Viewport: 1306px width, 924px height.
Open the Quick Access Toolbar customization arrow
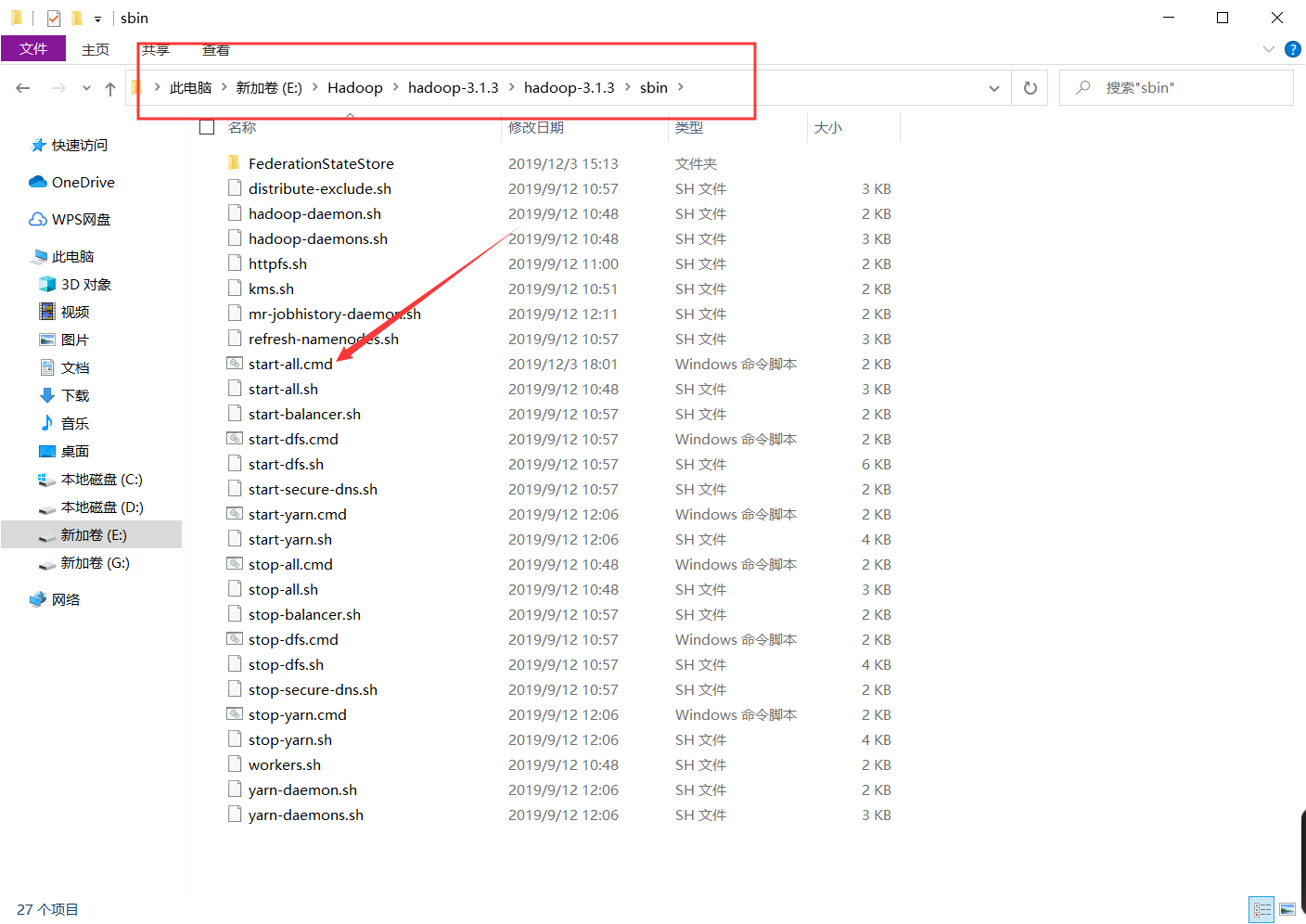(x=96, y=18)
